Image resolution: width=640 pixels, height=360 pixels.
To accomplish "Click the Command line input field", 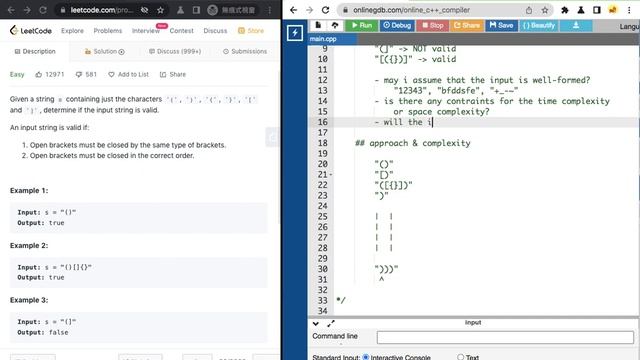I will point(505,337).
